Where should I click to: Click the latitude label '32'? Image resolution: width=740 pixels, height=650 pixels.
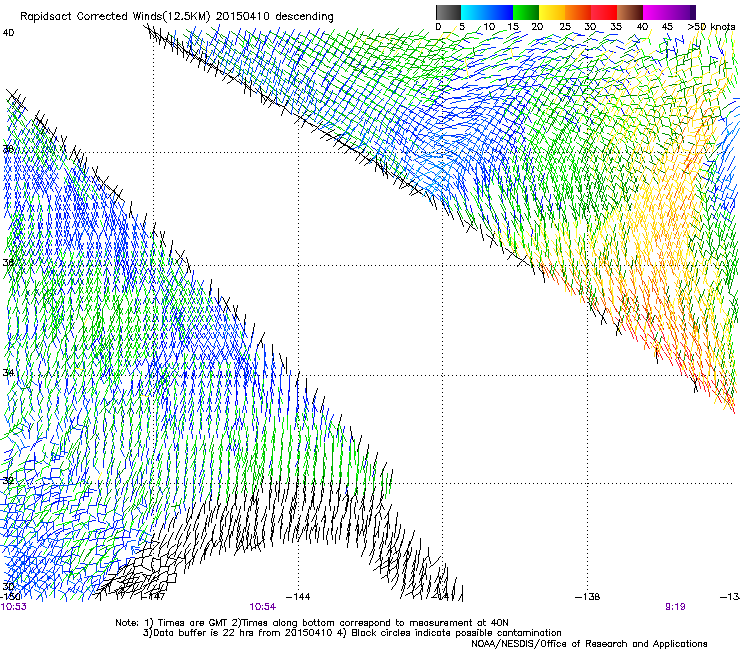[x=8, y=481]
